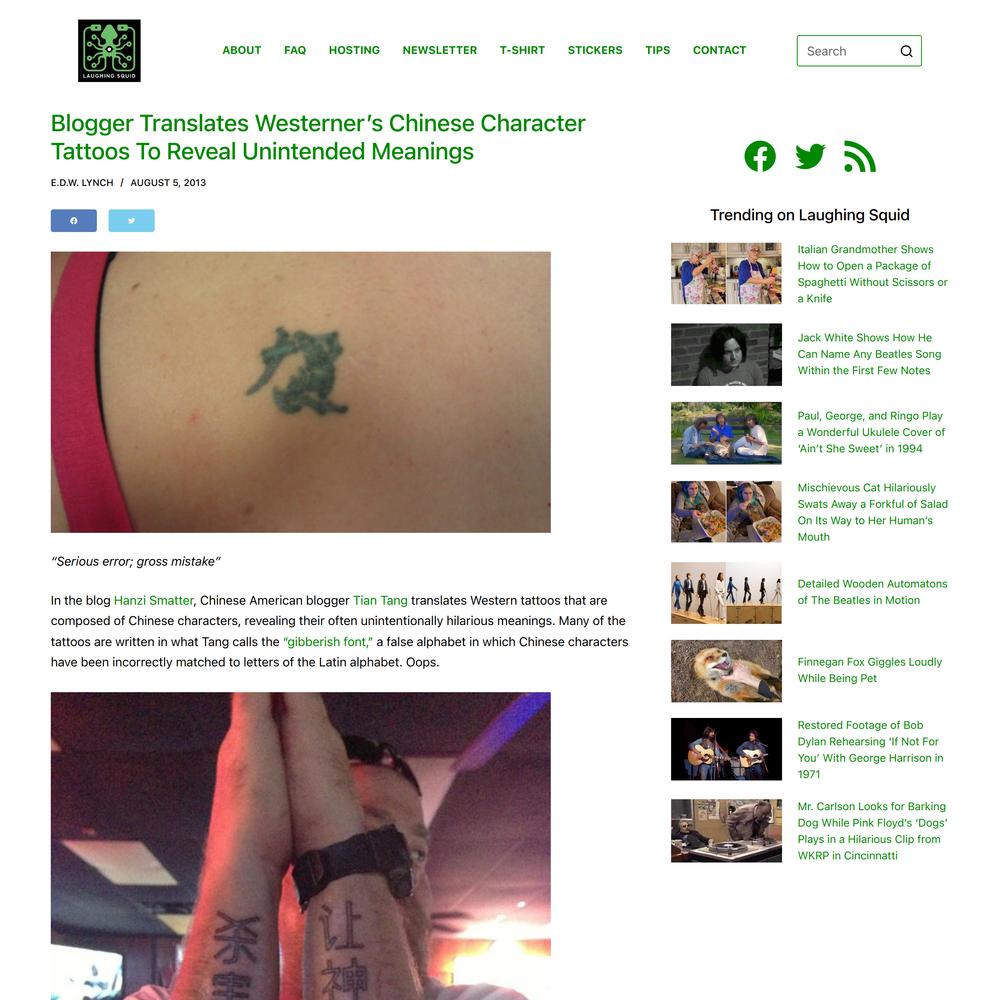Follow the Hanzi Smatter link
1000x1000 pixels.
click(154, 600)
